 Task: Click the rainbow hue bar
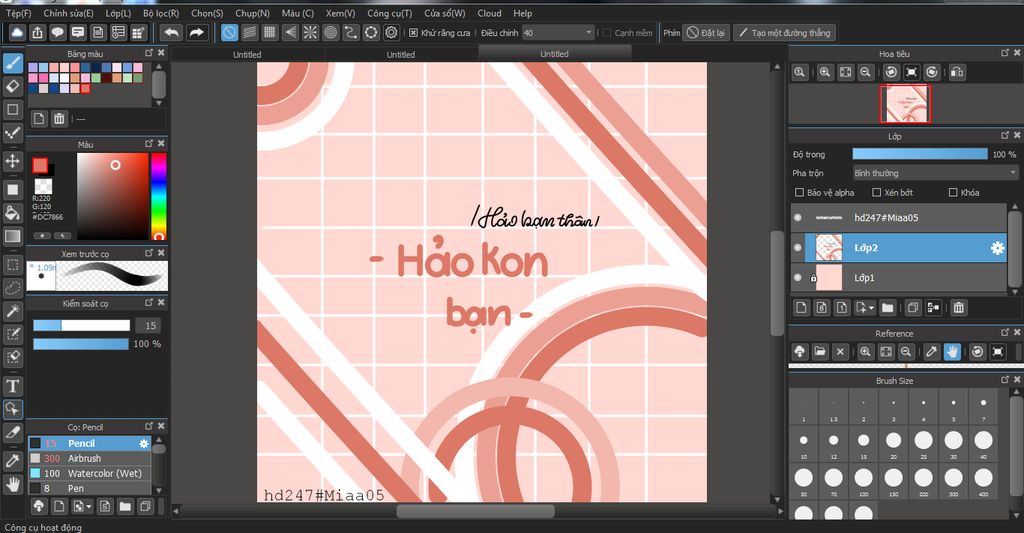159,196
